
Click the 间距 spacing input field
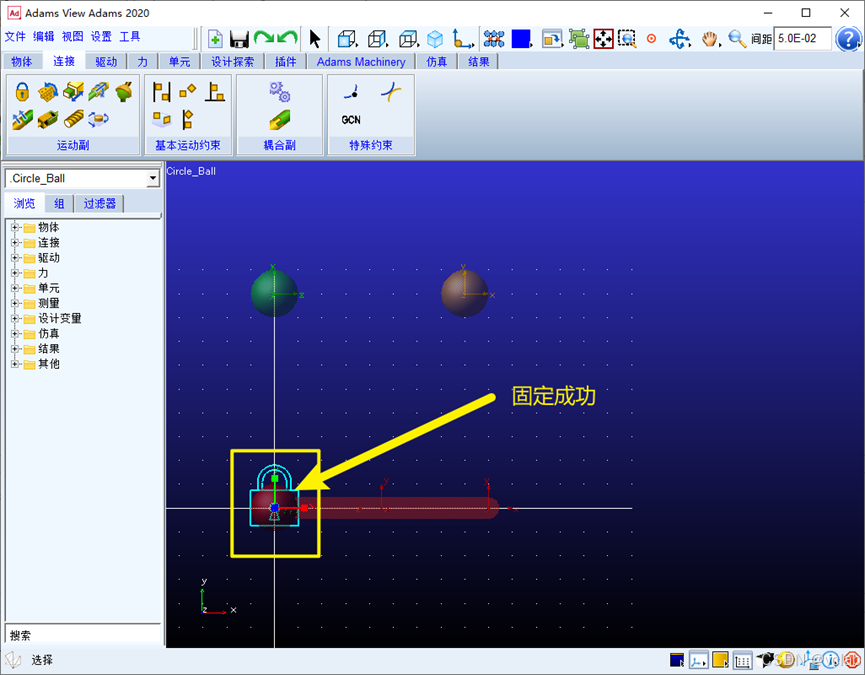(x=802, y=39)
